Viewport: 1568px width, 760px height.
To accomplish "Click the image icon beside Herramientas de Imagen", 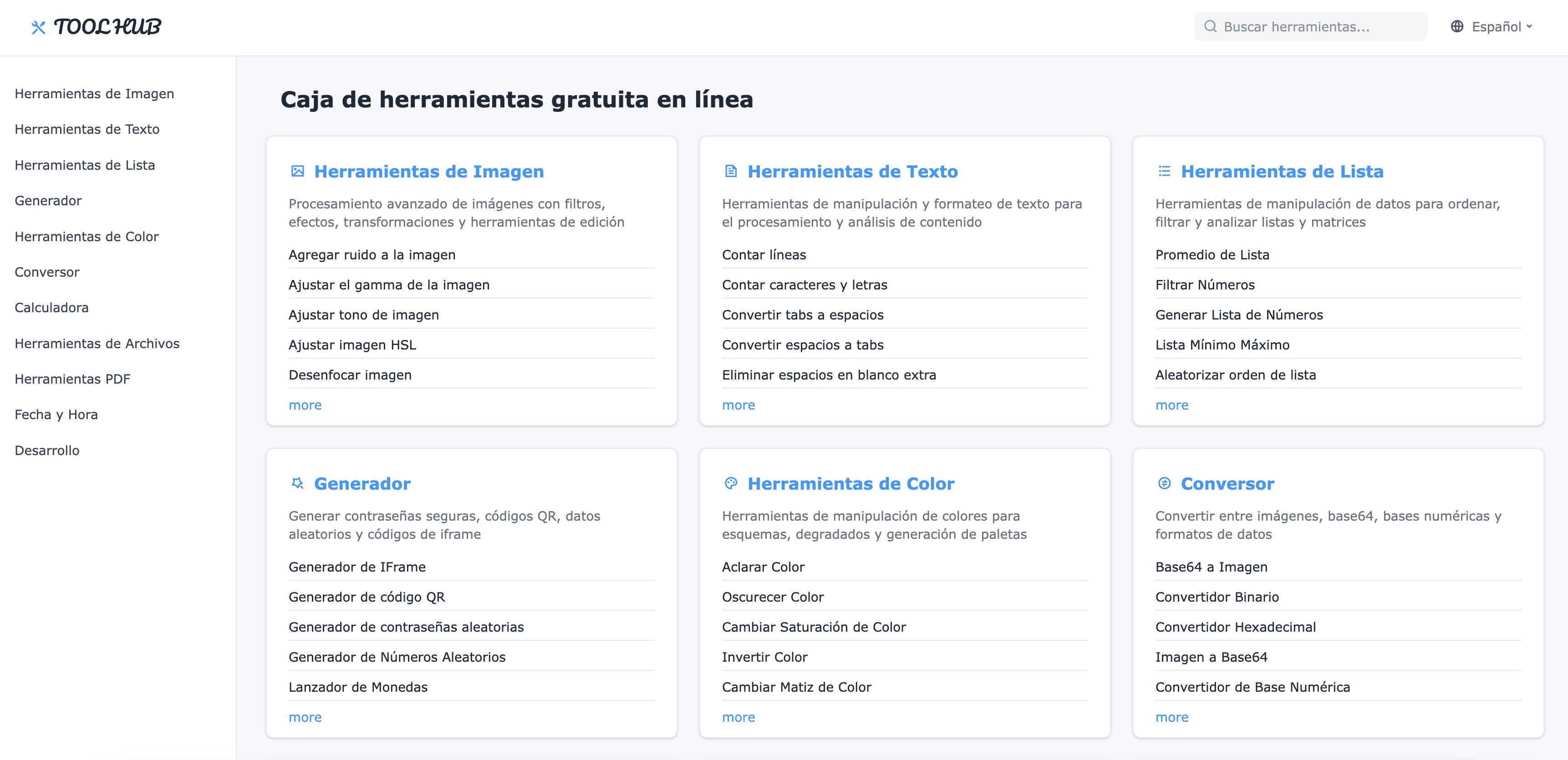I will pyautogui.click(x=298, y=172).
